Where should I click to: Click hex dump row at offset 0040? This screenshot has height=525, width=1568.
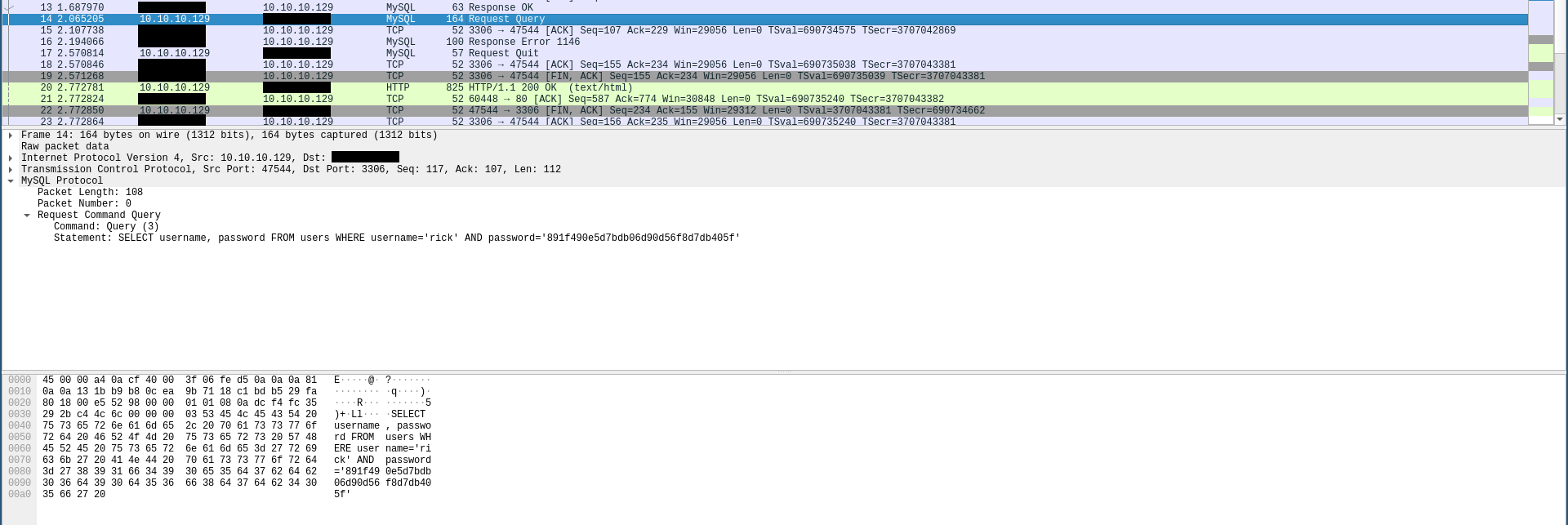(180, 425)
